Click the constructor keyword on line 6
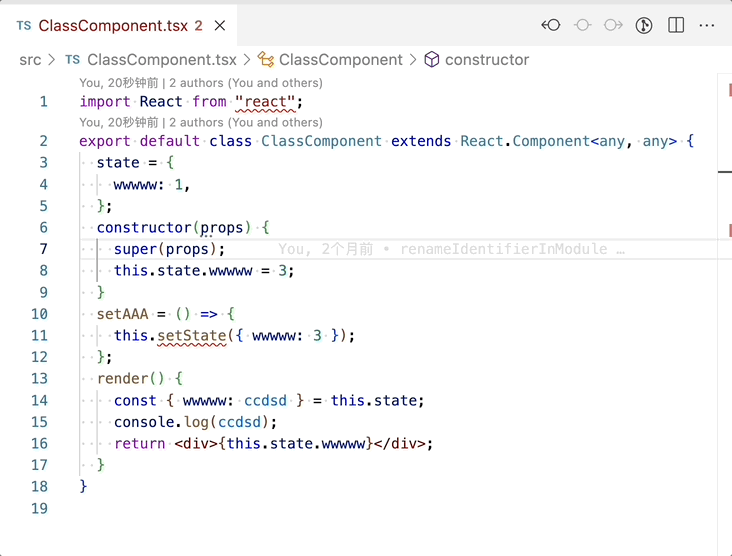The image size is (732, 556). 144,227
